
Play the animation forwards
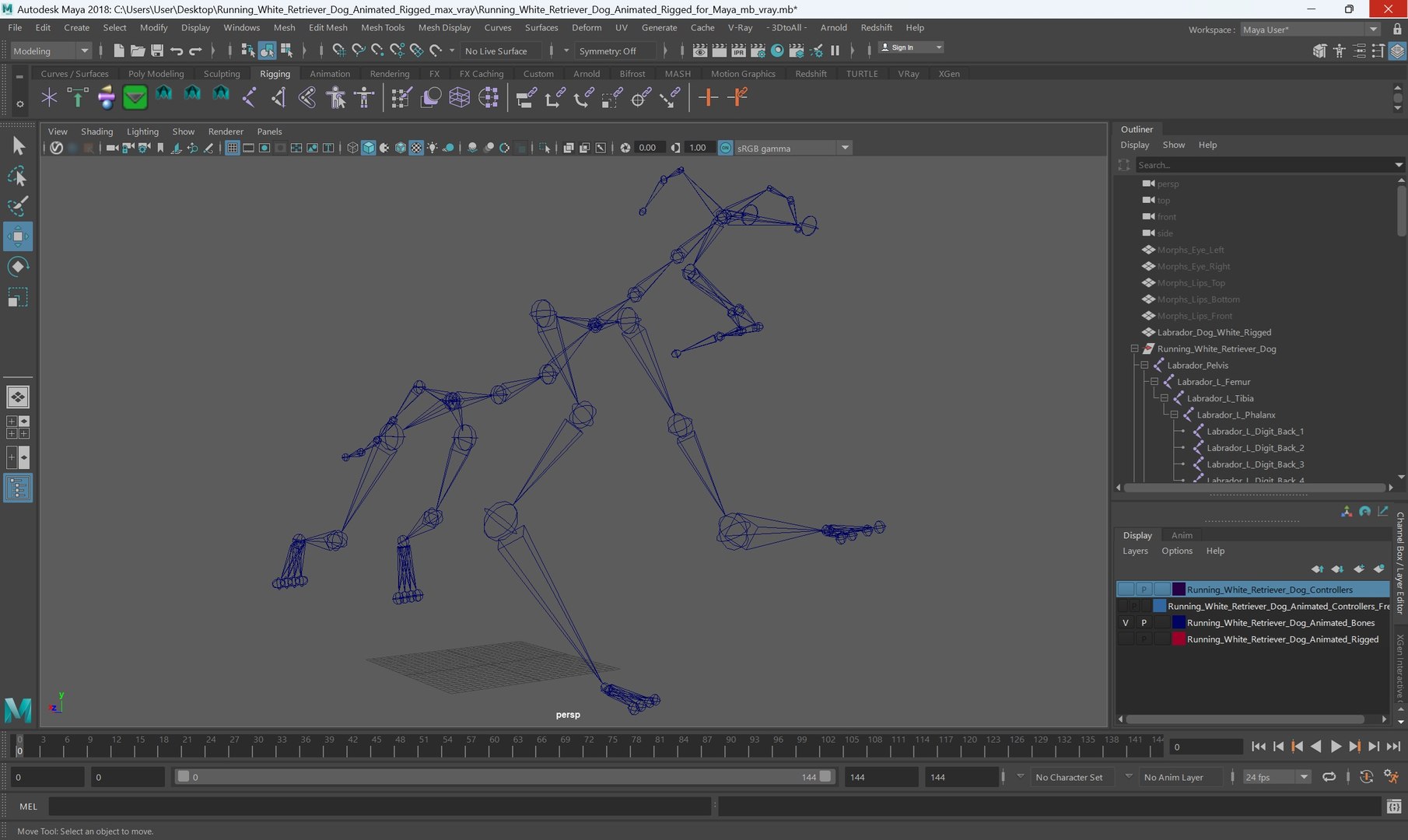1336,747
